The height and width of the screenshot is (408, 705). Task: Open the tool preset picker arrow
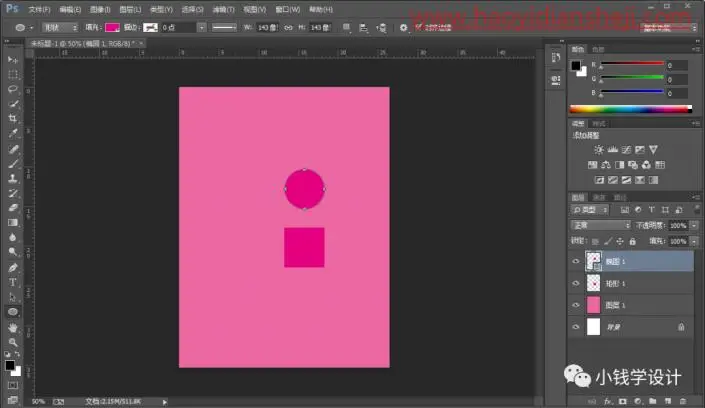click(31, 28)
